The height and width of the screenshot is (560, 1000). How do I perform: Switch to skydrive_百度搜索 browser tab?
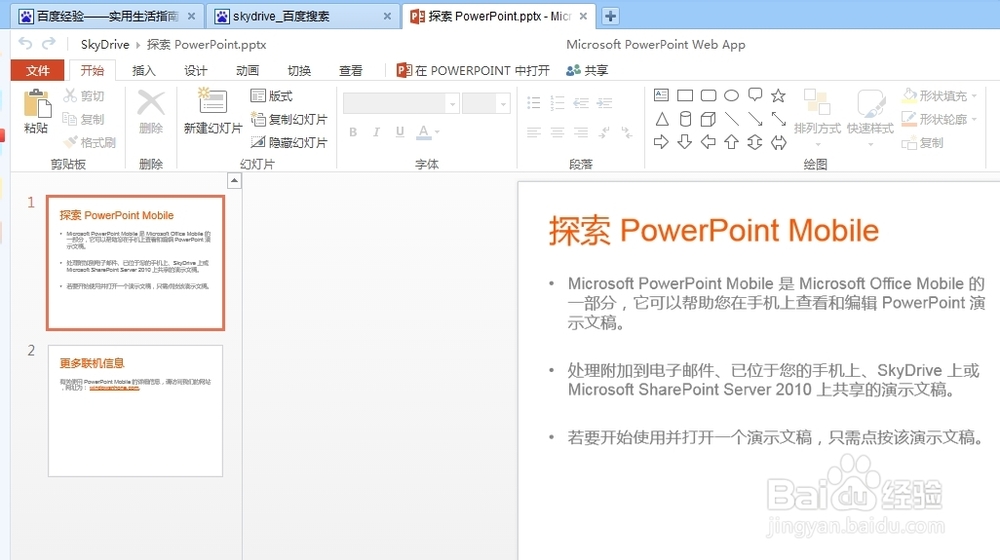(x=302, y=16)
